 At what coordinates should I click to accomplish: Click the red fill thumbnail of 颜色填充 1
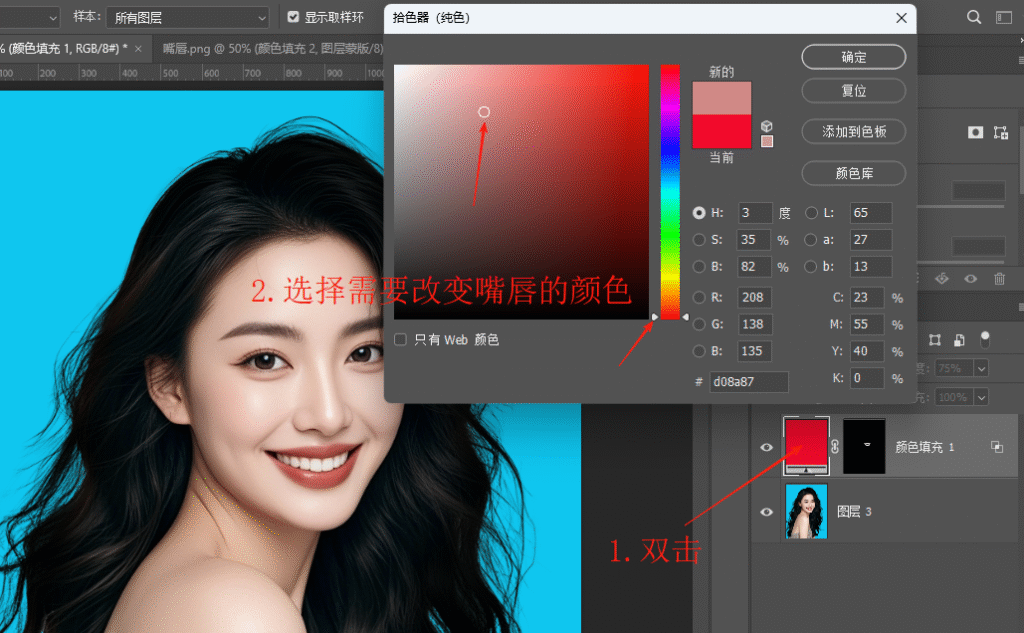click(x=806, y=446)
